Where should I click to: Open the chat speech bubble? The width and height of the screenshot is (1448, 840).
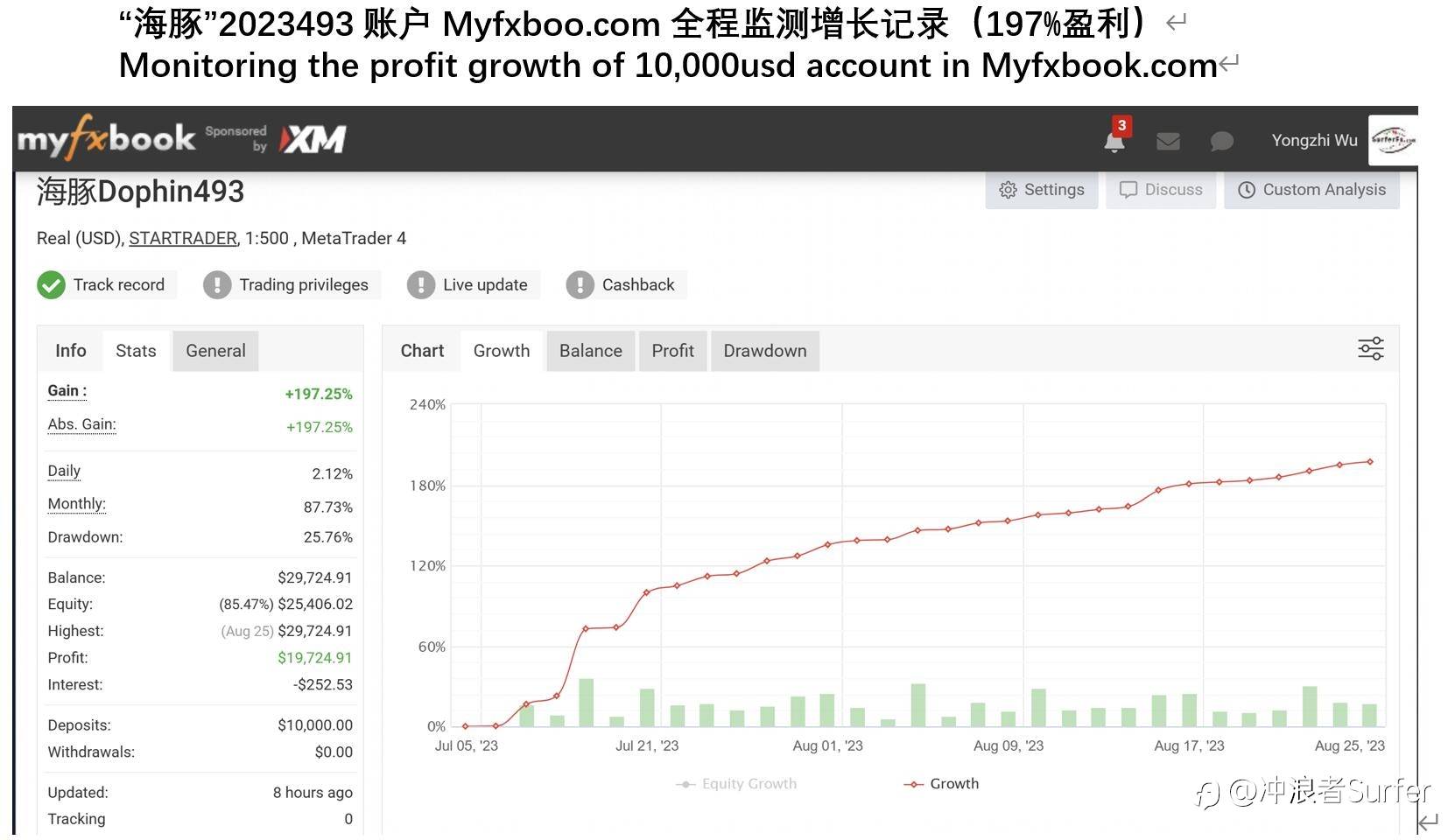click(x=1221, y=141)
